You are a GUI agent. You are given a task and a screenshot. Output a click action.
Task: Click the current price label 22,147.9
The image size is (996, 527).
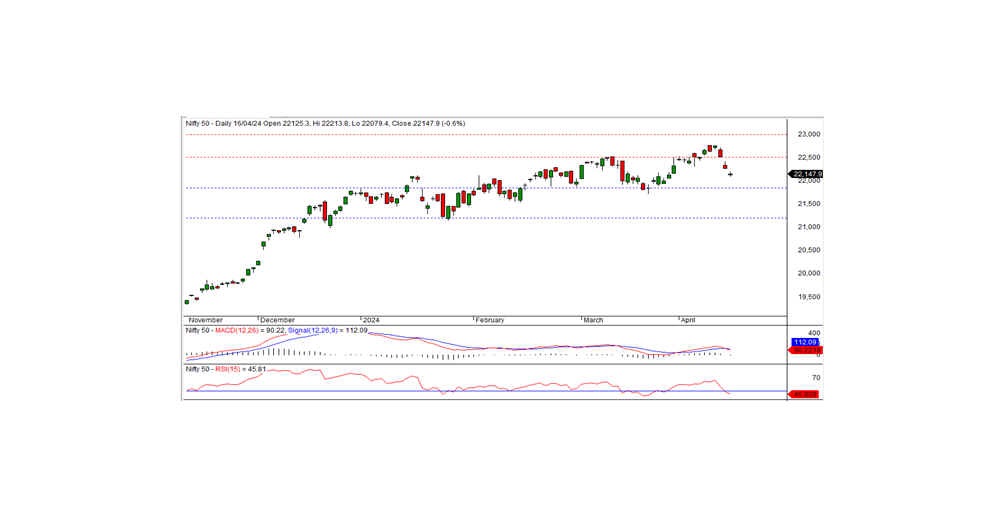pyautogui.click(x=806, y=174)
